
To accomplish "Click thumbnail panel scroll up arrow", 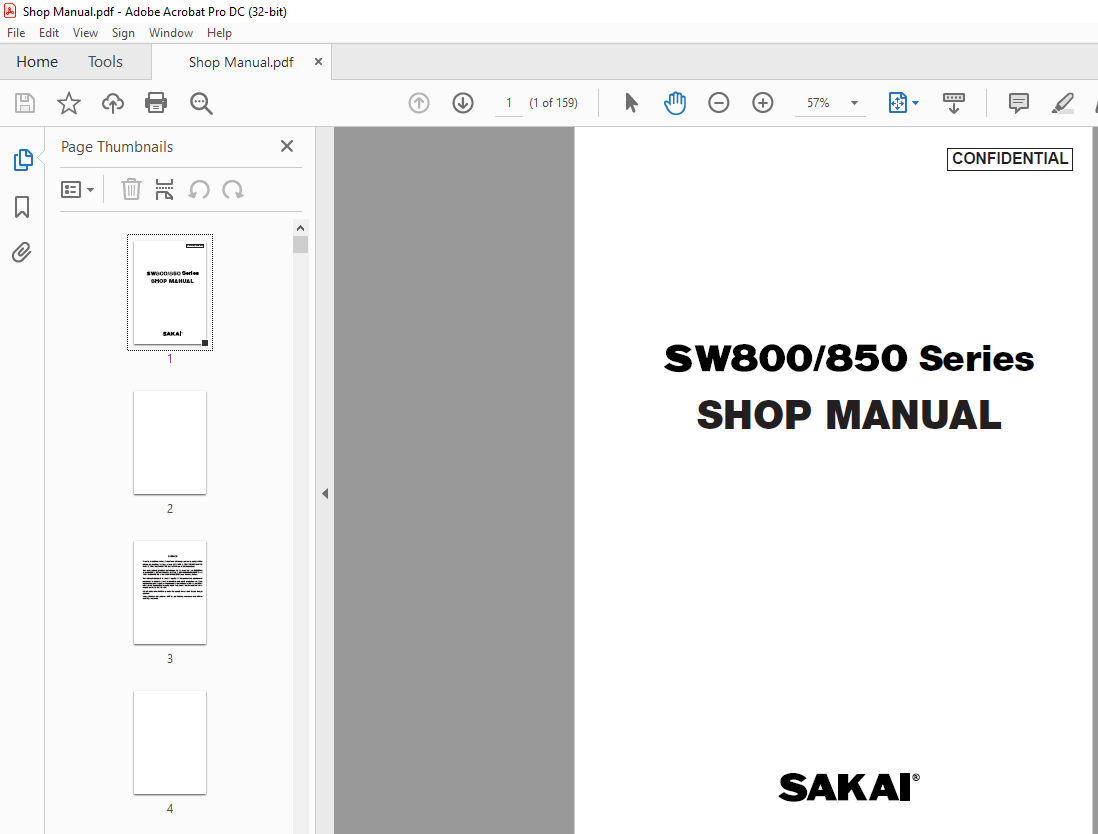I will tap(300, 228).
